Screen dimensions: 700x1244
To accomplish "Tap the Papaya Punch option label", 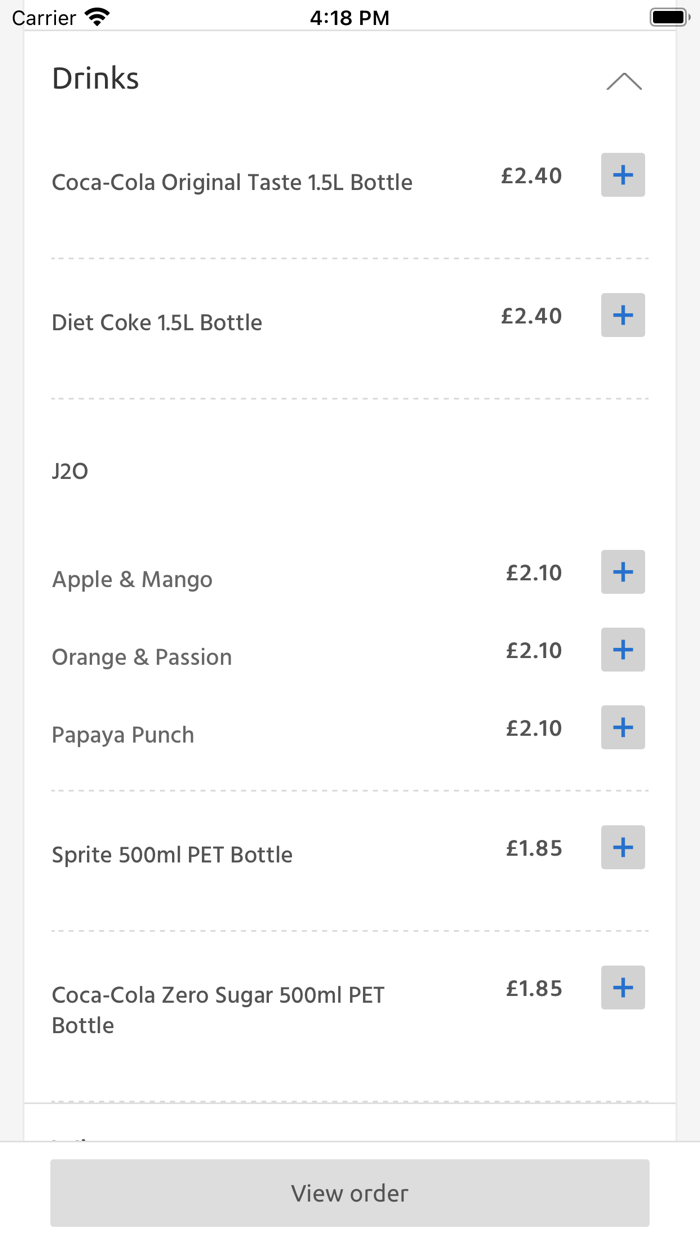I will pos(123,735).
